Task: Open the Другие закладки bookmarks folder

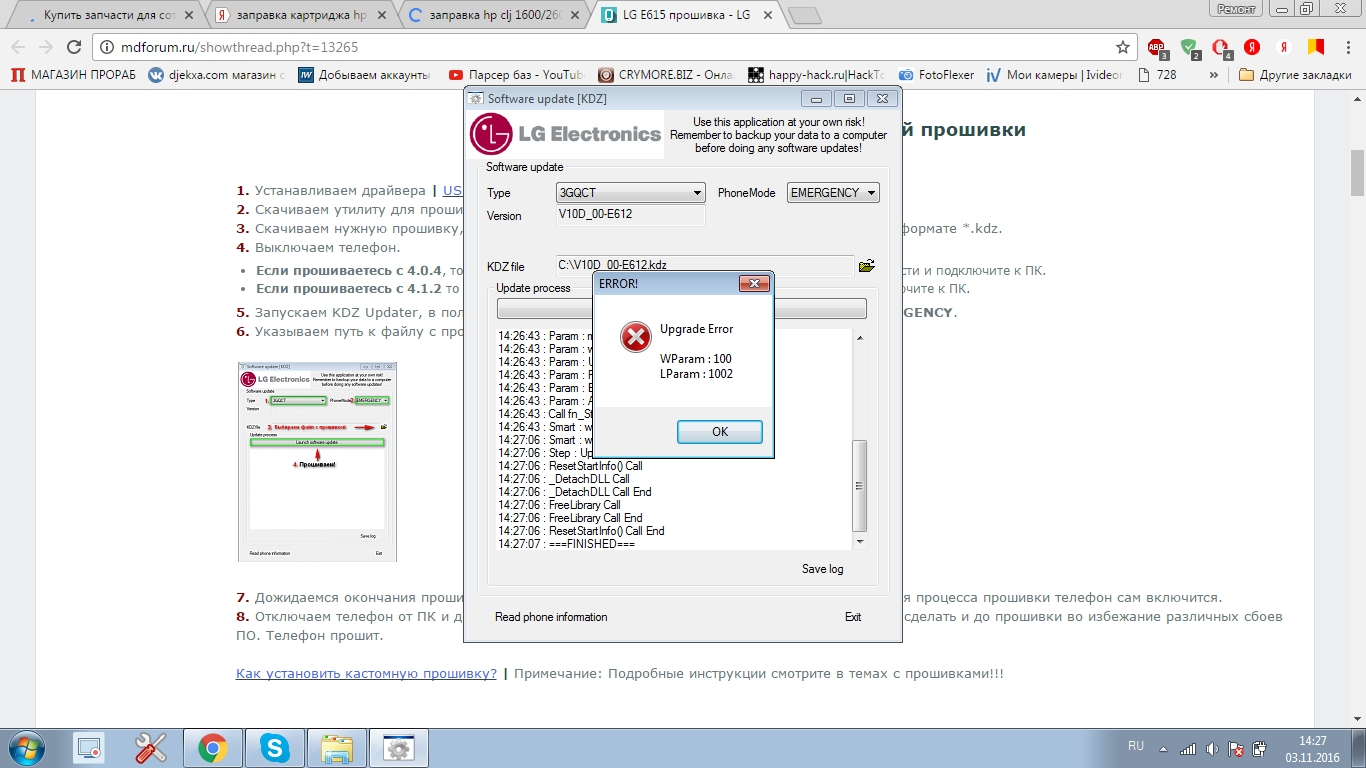Action: point(1295,75)
